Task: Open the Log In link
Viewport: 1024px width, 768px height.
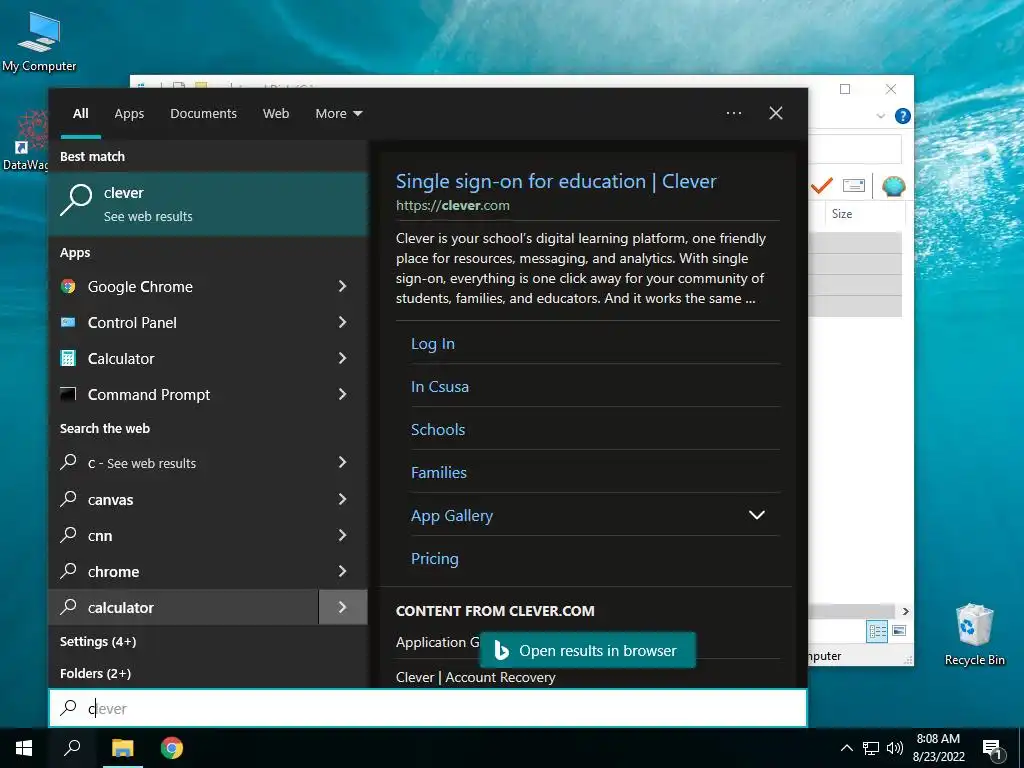Action: pos(432,344)
